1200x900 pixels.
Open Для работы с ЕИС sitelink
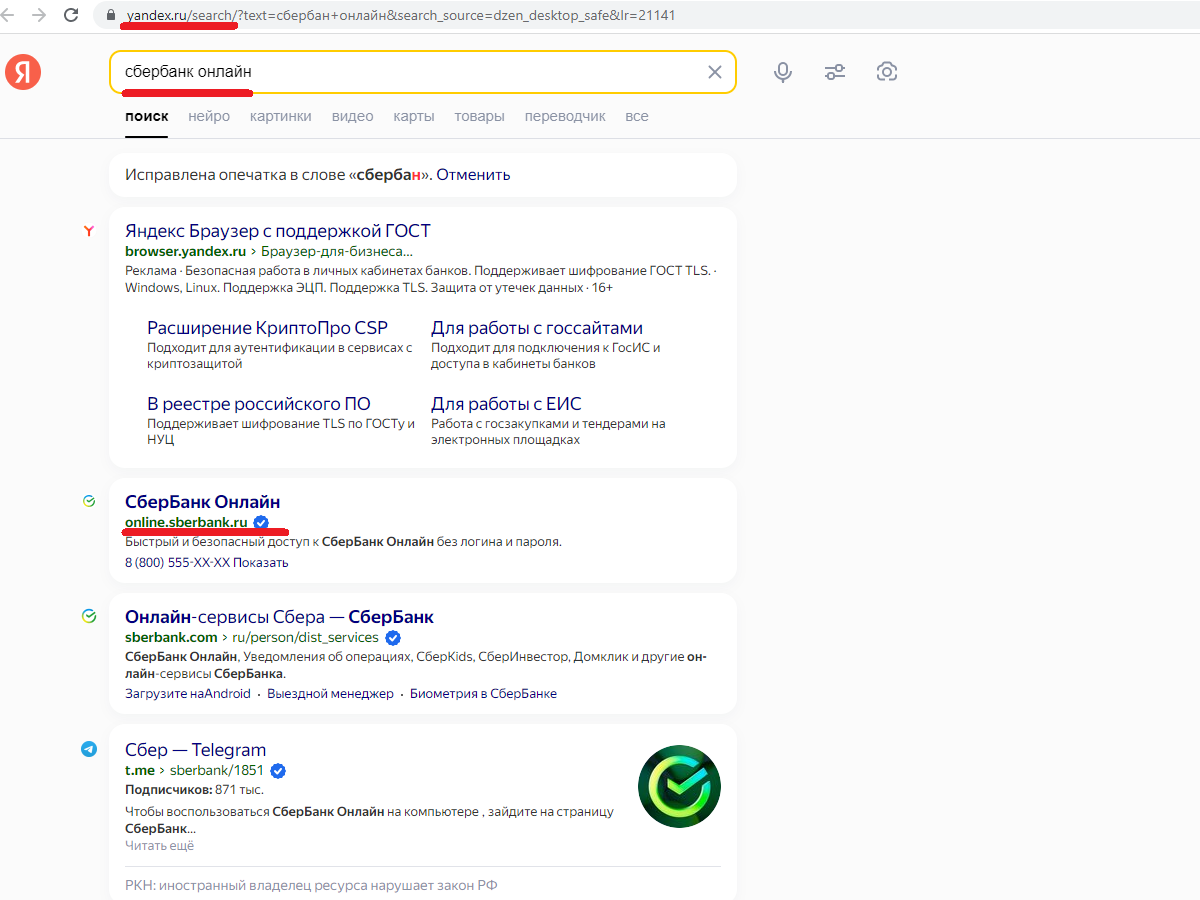(506, 404)
